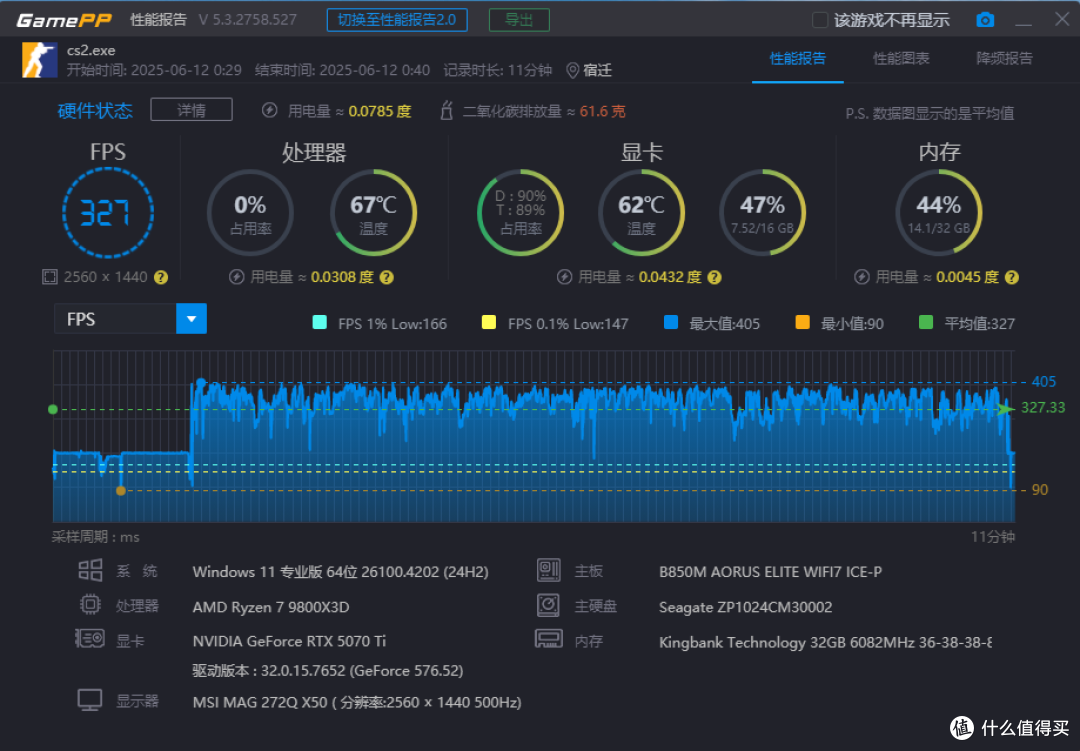1080x751 pixels.
Task: Click the processor chip icon
Action: pyautogui.click(x=90, y=604)
